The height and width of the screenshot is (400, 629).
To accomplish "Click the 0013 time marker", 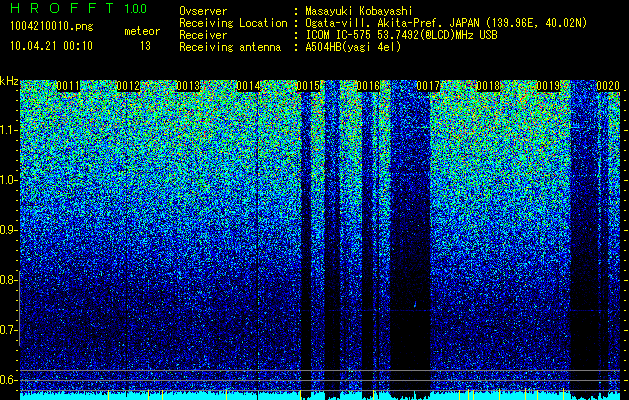I will 188,86.
